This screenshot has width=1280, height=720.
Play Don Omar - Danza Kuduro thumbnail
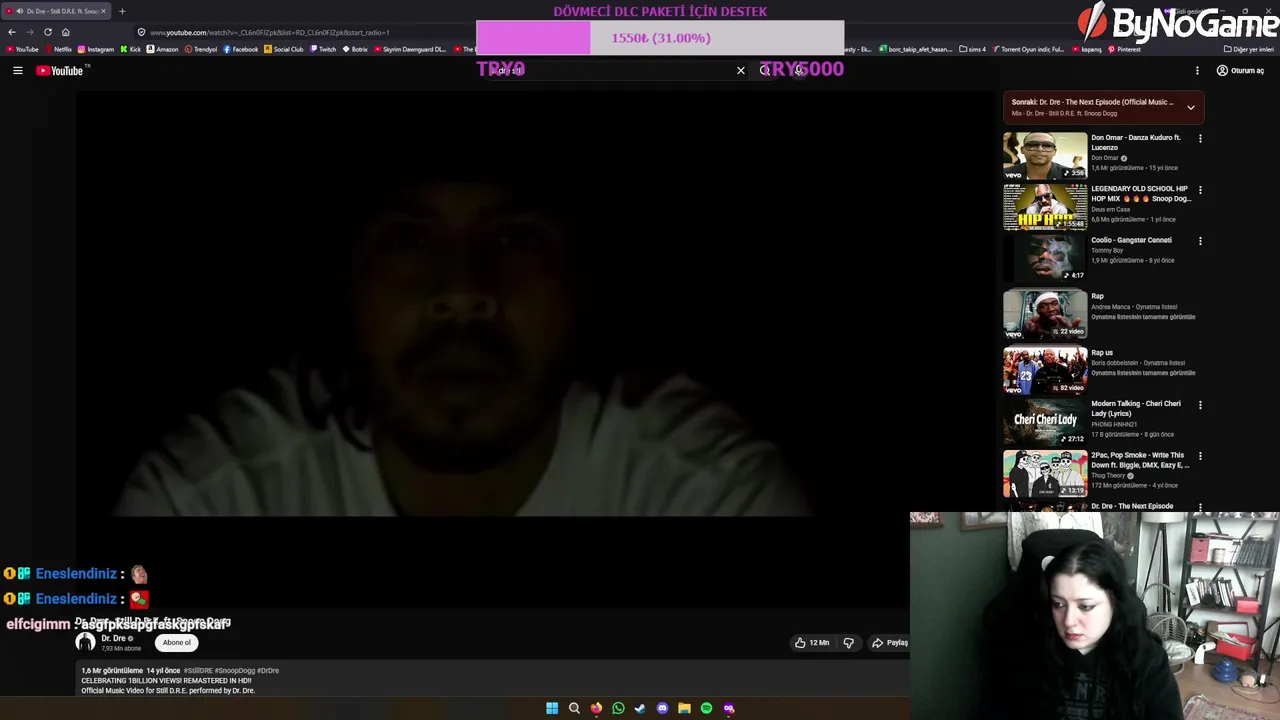pos(1045,156)
